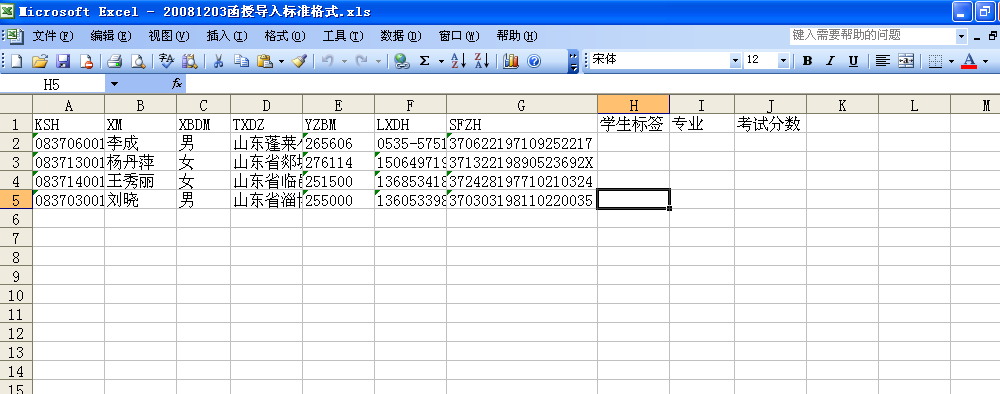Screen dimensions: 1000x394
Task: Select the SFZH header cell
Action: (x=522, y=124)
